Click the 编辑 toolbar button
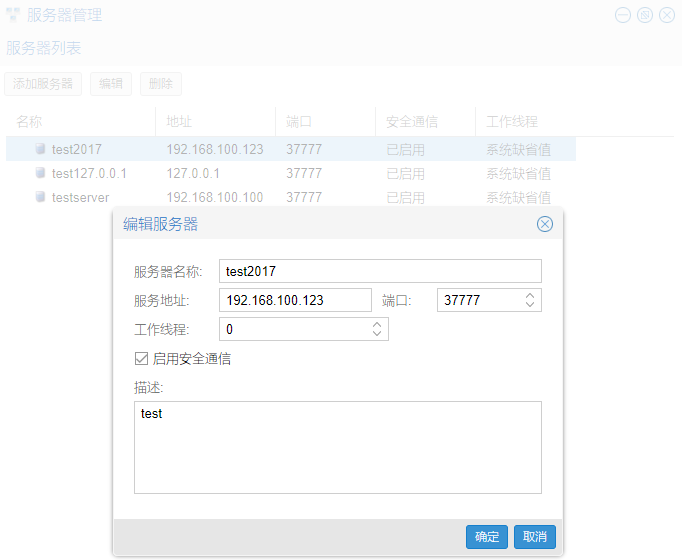Screen dimensions: 682x560 pos(111,84)
